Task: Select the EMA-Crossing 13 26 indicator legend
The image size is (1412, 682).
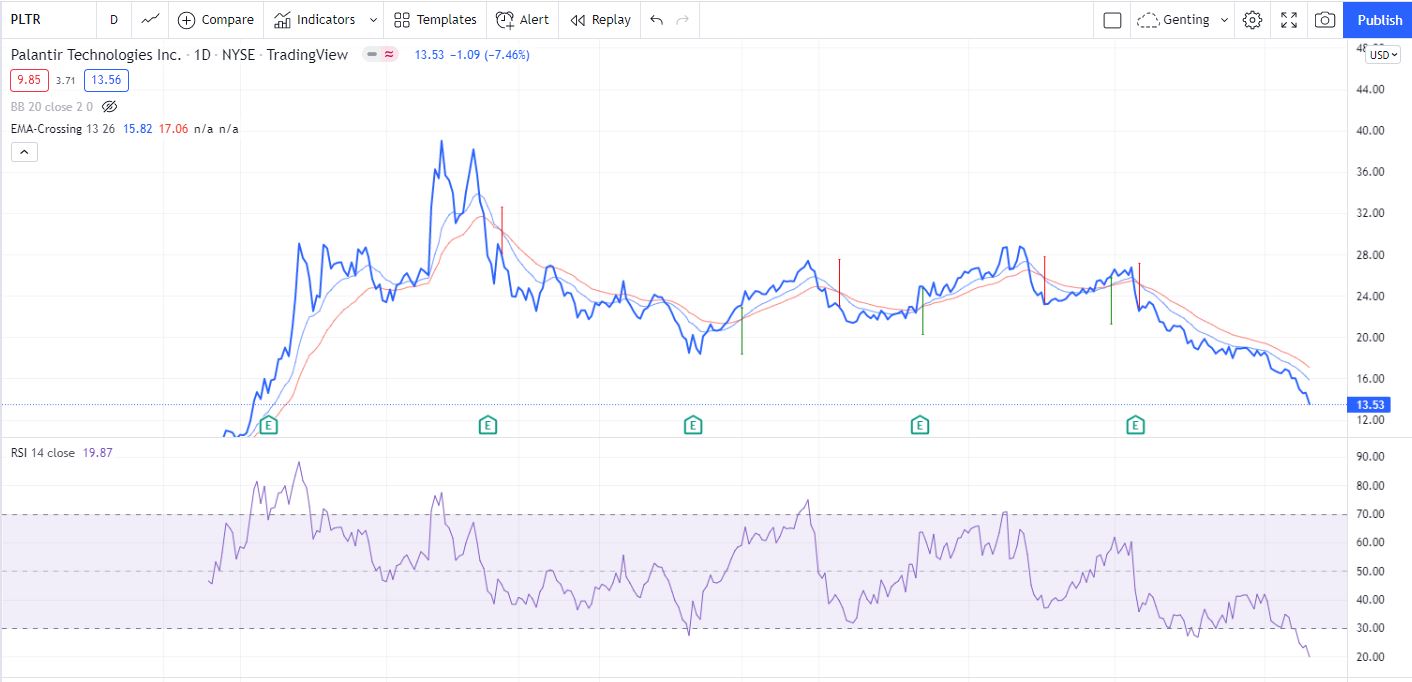Action: click(64, 129)
